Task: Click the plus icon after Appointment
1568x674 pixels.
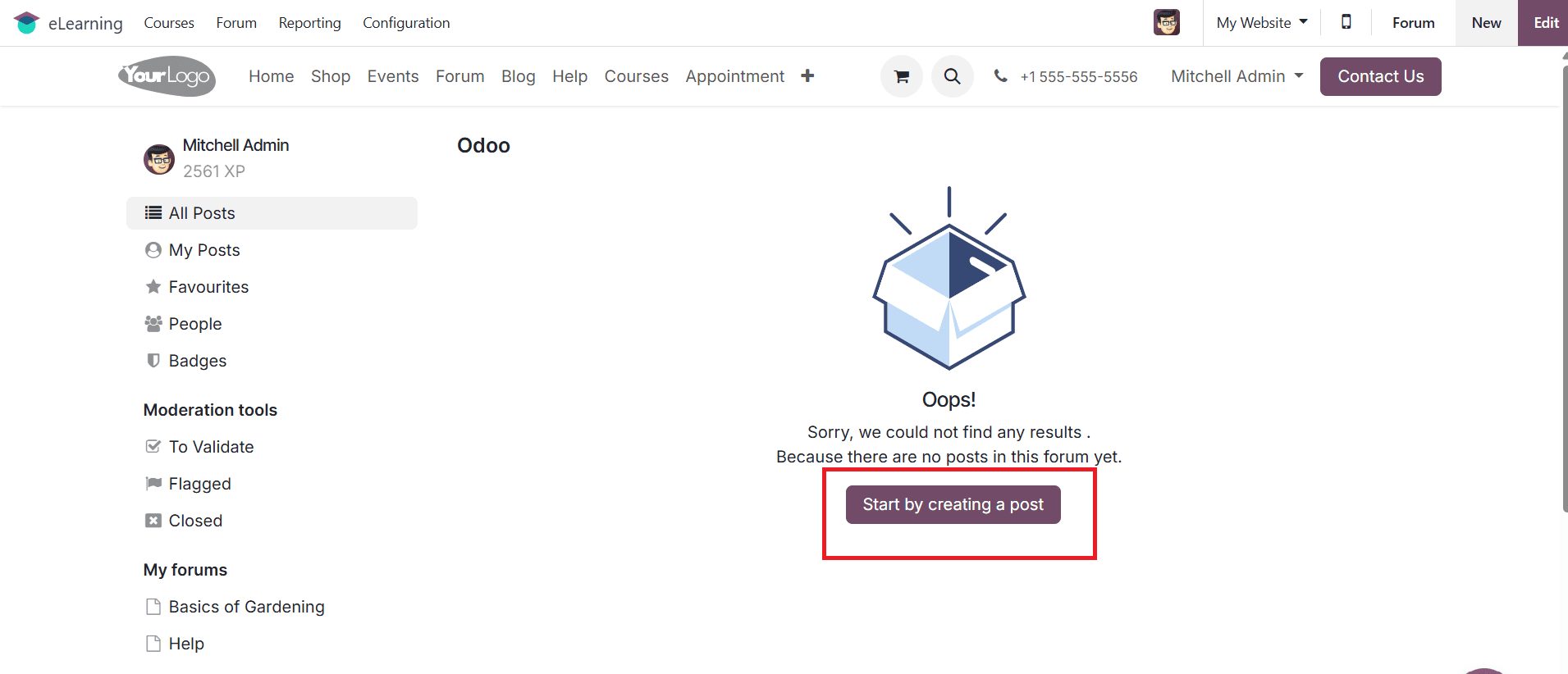Action: pos(807,75)
